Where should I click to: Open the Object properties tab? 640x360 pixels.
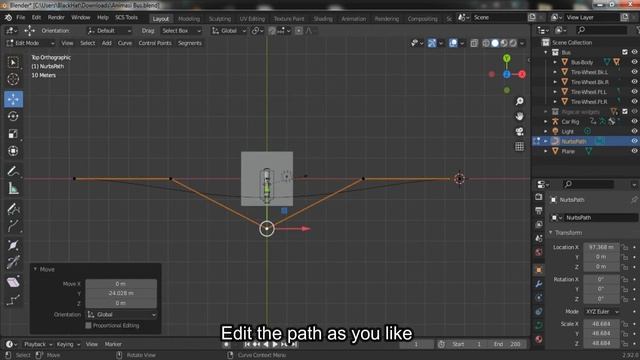point(539,270)
